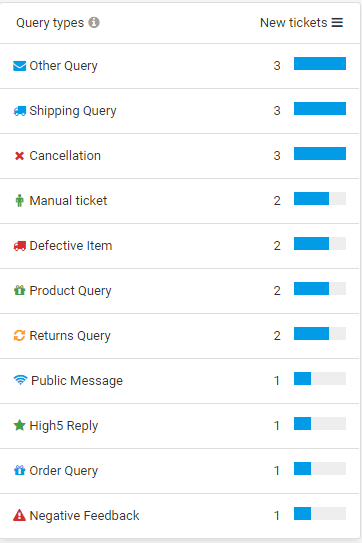This screenshot has height=543, width=362.
Task: Select the Shipping Query label
Action: [73, 111]
